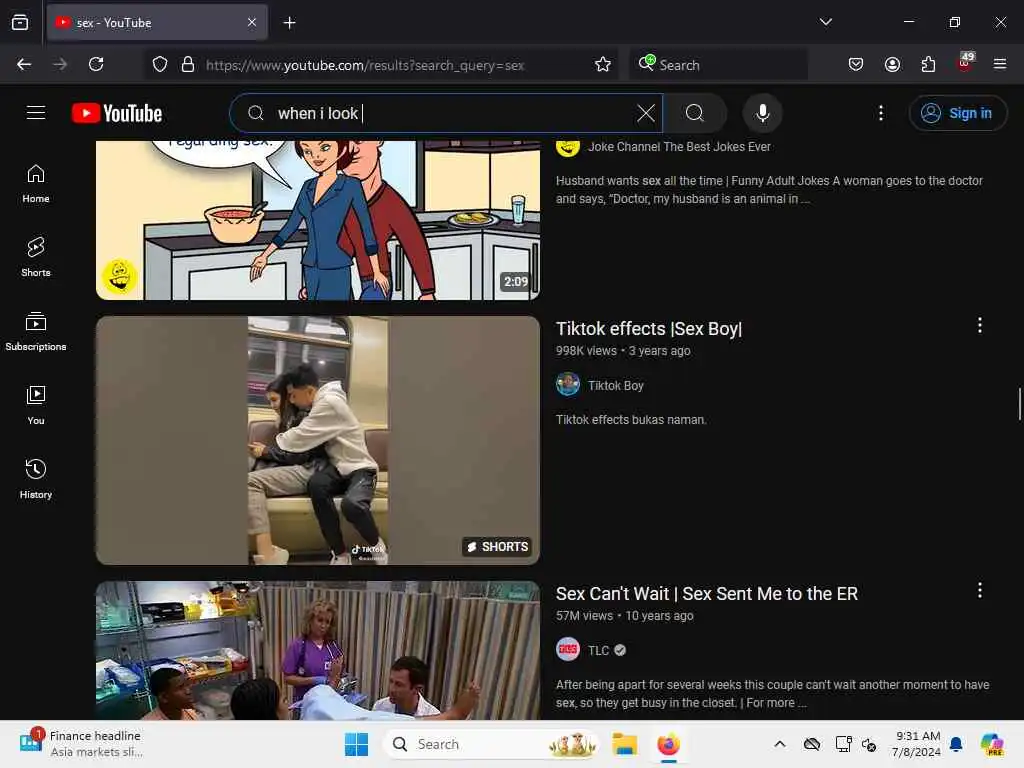Show hidden system tray icons
This screenshot has width=1024, height=768.
coord(780,744)
